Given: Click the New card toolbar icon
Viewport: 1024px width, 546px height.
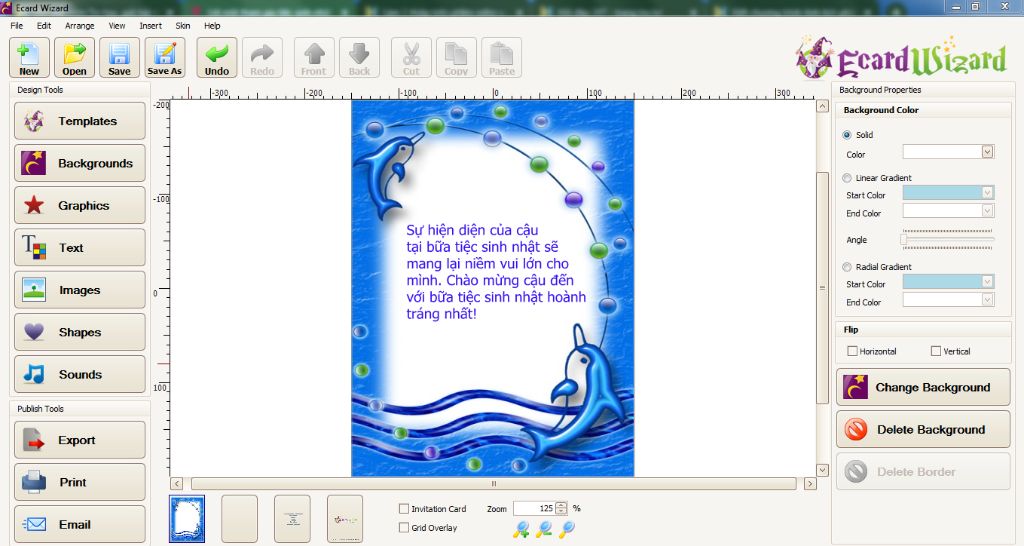Looking at the screenshot, I should pyautogui.click(x=29, y=57).
